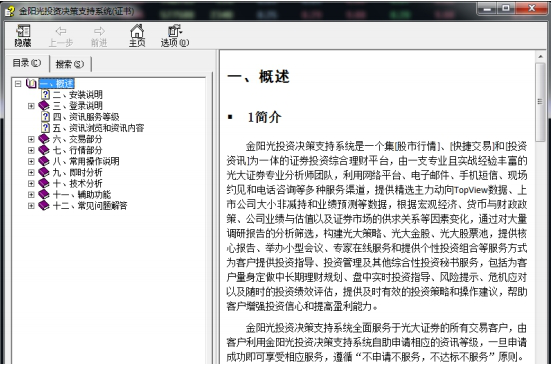Screen dimensions: 551x378
Task: Go to Home (主页) toolbar icon
Action: [x=137, y=31]
